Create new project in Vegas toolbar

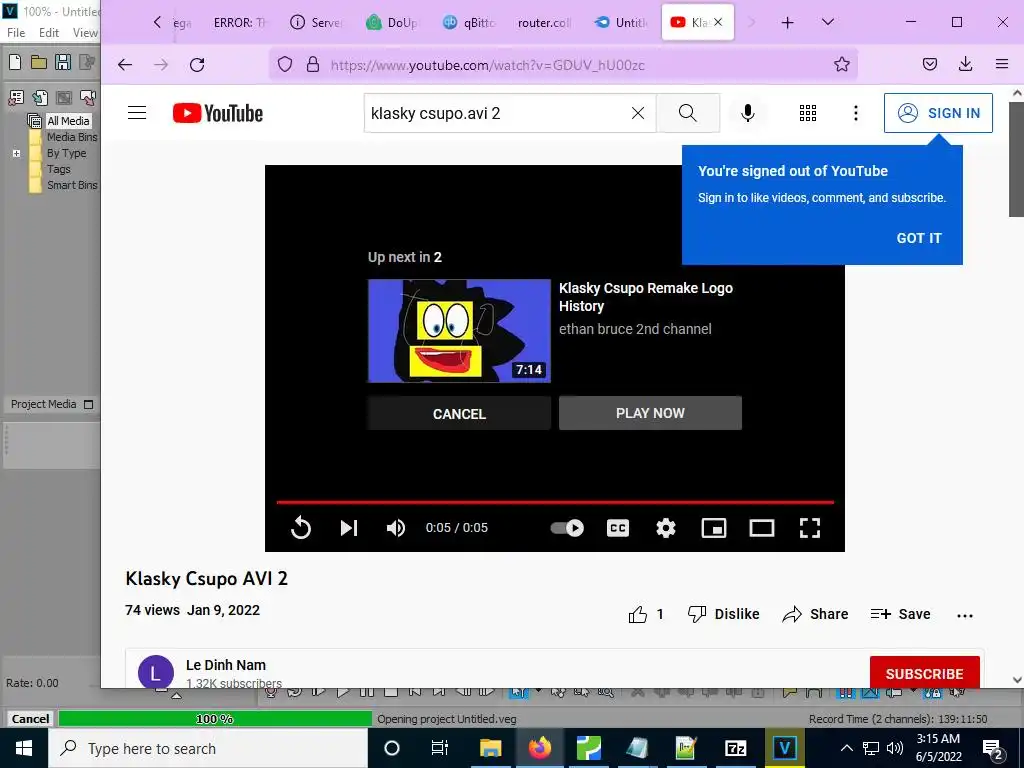[x=14, y=62]
